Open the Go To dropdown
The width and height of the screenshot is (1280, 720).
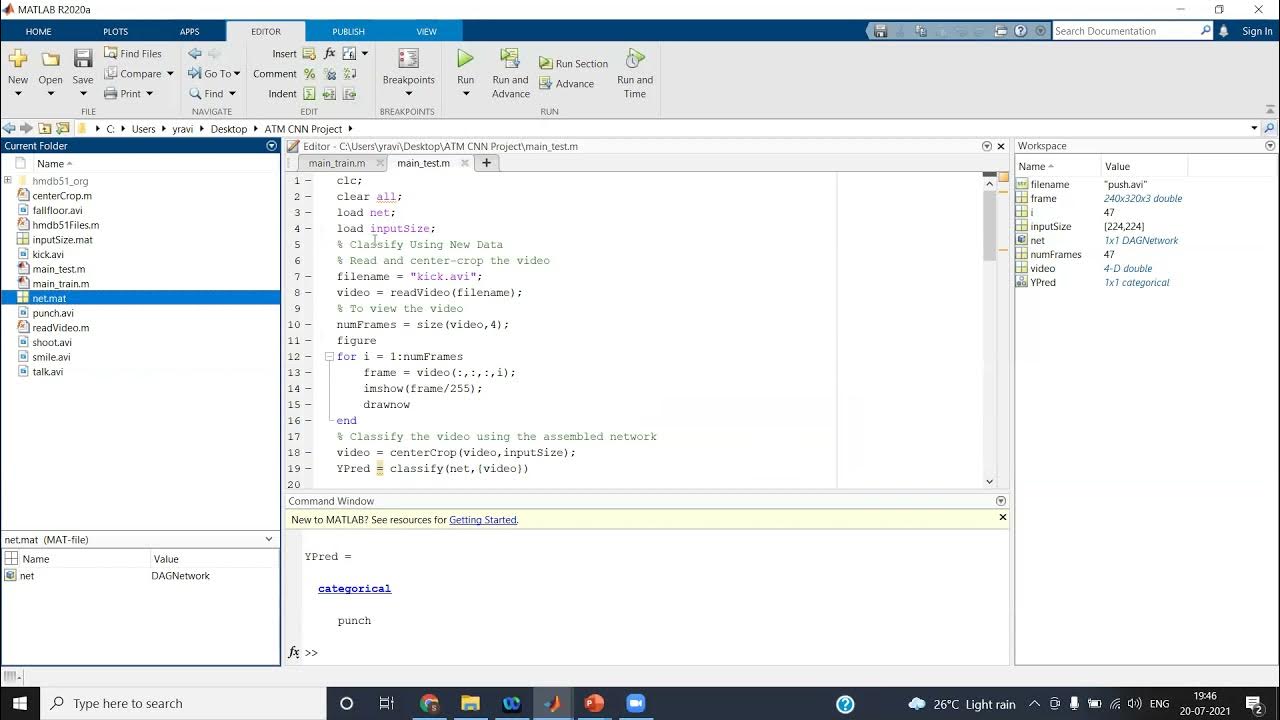238,74
